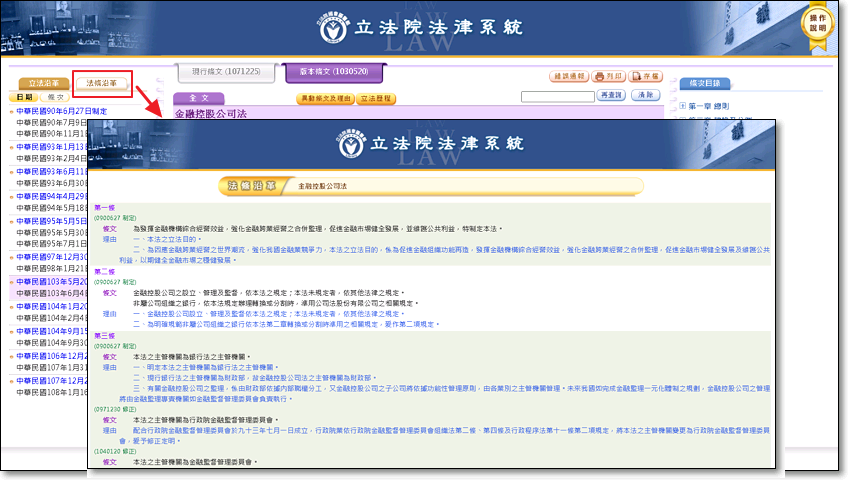The height and width of the screenshot is (484, 849).
Task: Click the 再查詢 search-again button
Action: [x=610, y=95]
